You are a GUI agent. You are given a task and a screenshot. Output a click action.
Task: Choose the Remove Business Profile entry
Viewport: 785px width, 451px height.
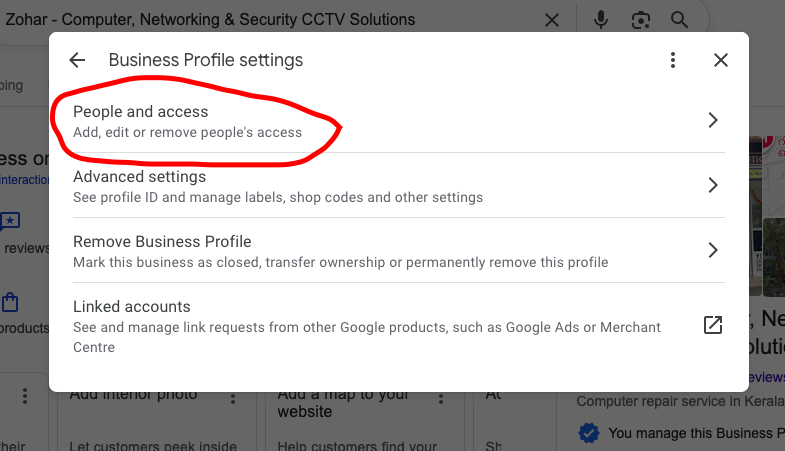[340, 251]
